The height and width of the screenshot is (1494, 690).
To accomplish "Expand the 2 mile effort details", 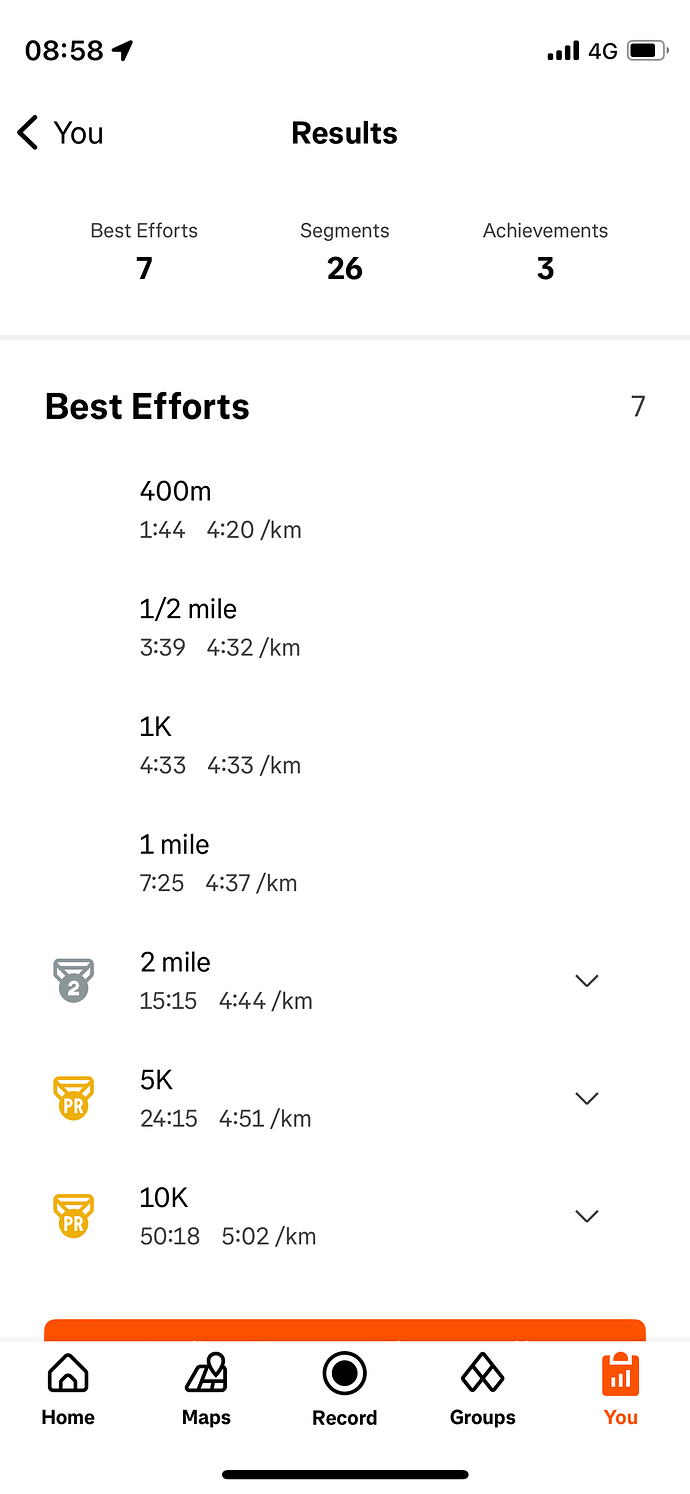I will click(587, 981).
